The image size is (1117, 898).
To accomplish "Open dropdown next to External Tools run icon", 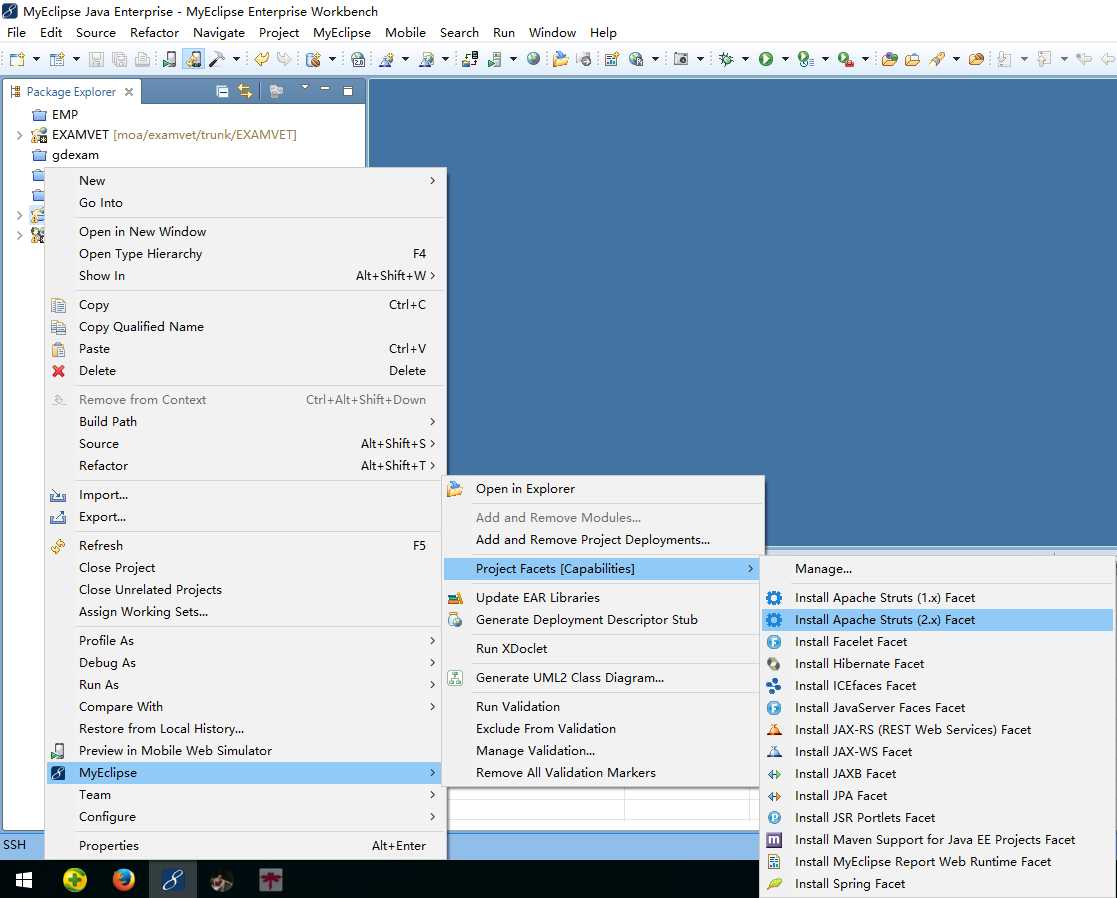I will tap(865, 59).
